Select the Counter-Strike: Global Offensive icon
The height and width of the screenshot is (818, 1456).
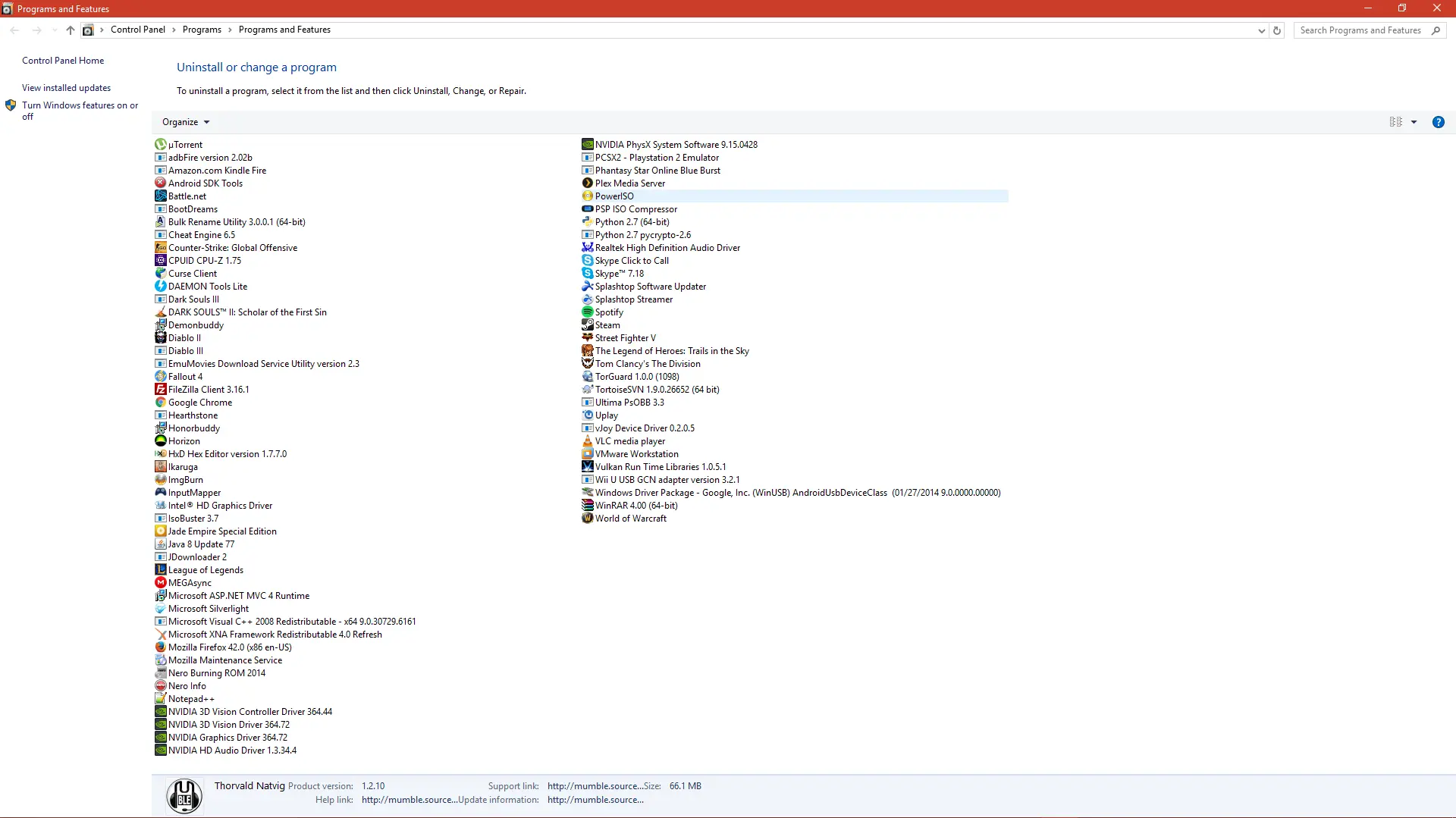pos(161,247)
